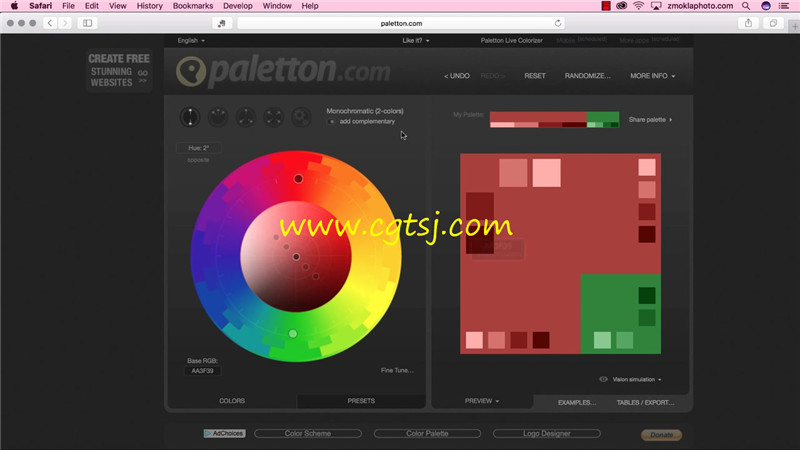Open the Apple menu
This screenshot has height=450, width=800.
pos(14,6)
